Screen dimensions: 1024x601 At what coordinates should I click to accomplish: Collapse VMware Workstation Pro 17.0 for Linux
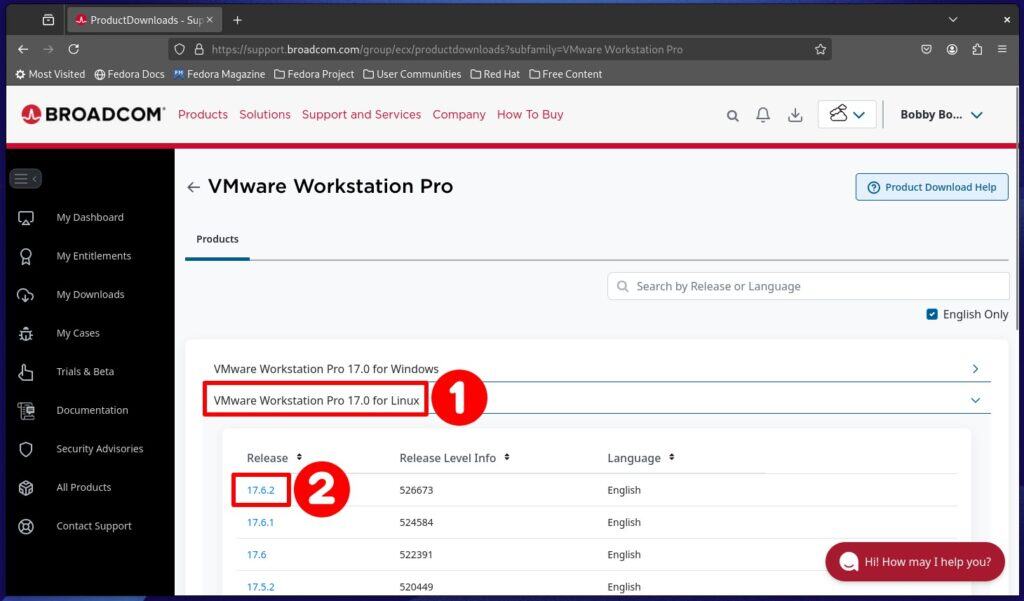pyautogui.click(x=975, y=399)
